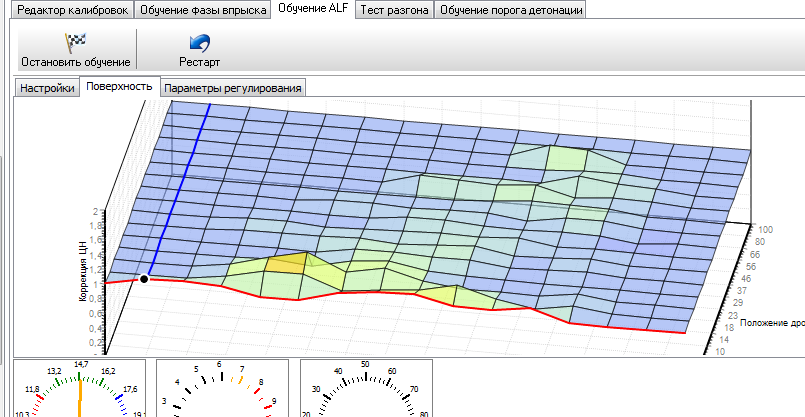805x417 pixels.
Task: Click the blue Рестарт arrow icon
Action: click(x=199, y=43)
